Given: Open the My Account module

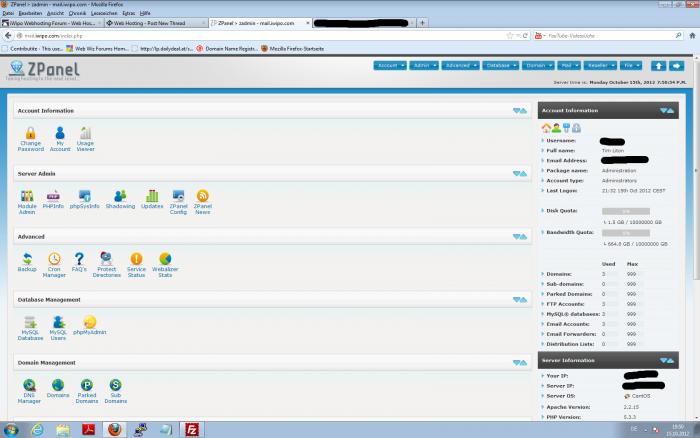Looking at the screenshot, I should [60, 139].
